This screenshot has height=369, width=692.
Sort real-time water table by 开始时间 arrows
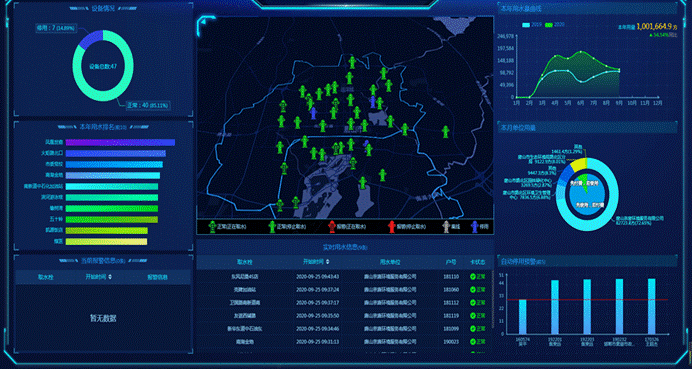click(327, 262)
